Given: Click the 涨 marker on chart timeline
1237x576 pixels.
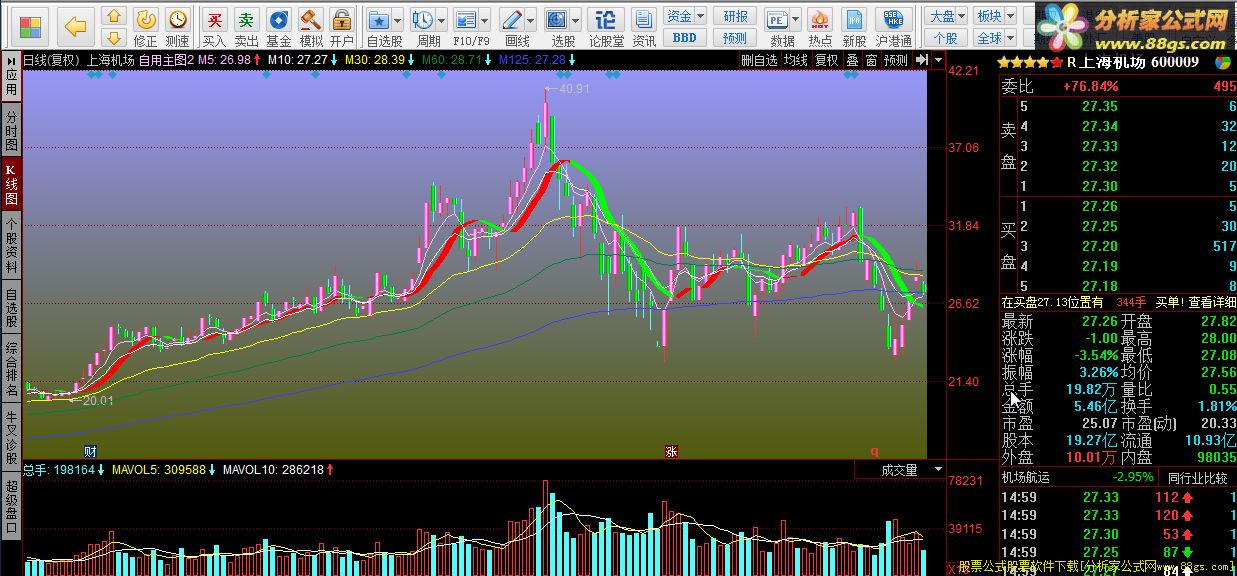Looking at the screenshot, I should point(671,451).
